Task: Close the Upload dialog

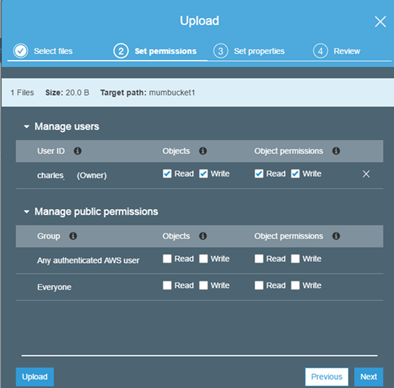Action: coord(380,22)
